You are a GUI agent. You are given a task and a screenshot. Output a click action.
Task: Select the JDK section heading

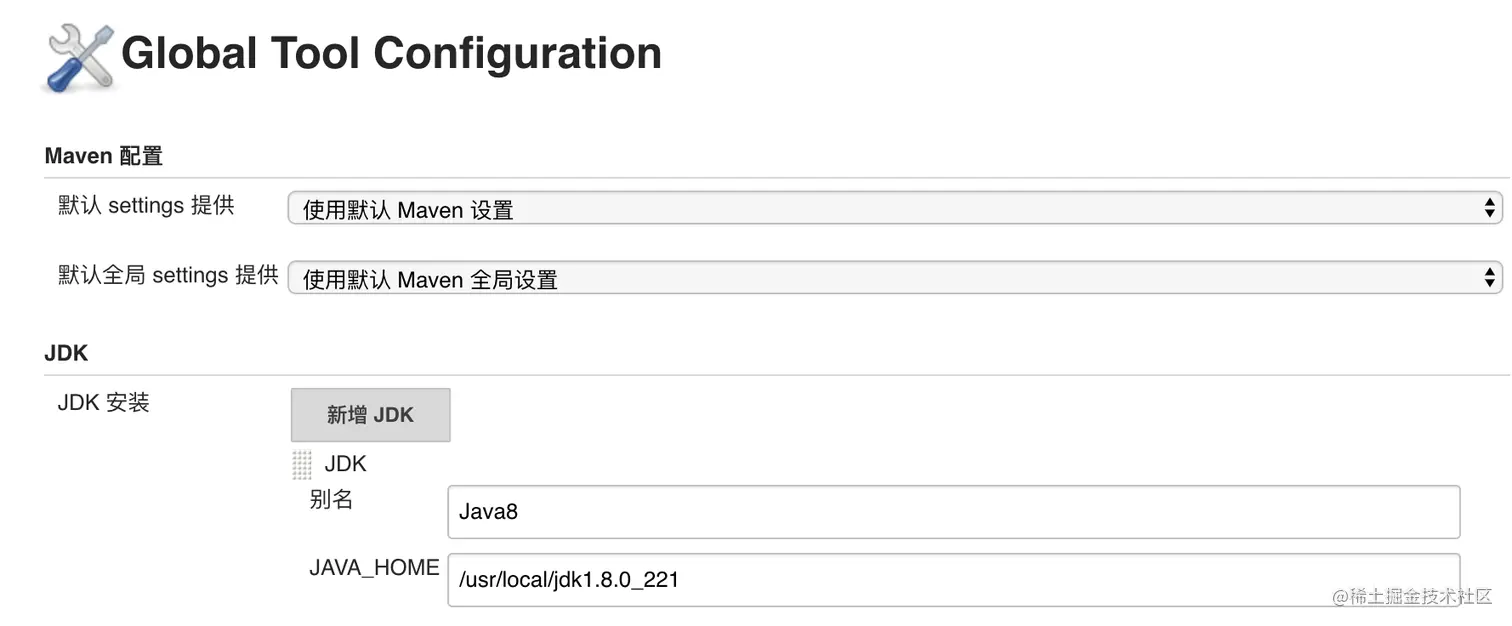[66, 353]
